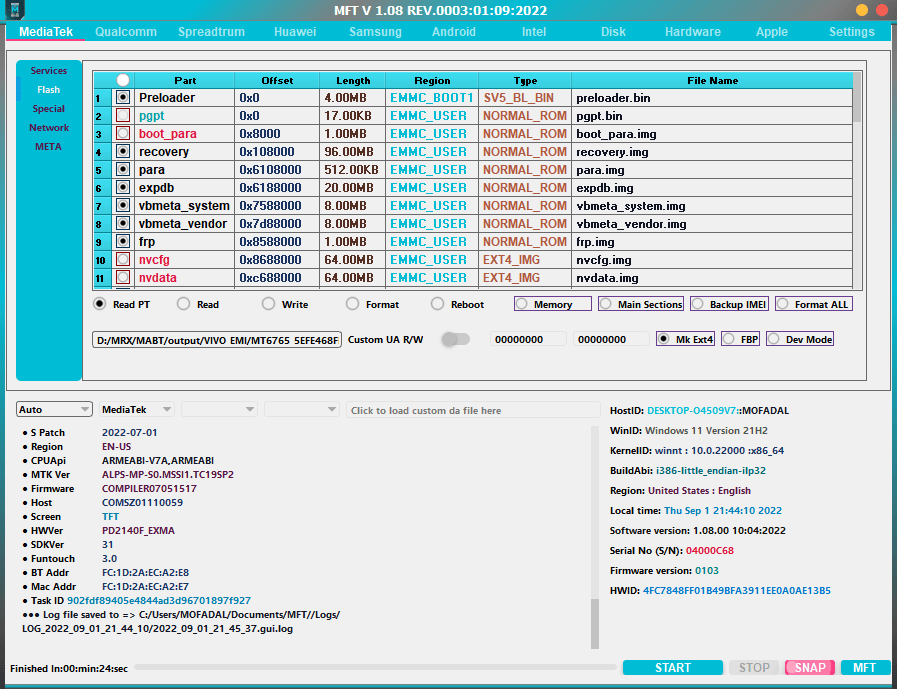Click the Memory button

click(552, 304)
